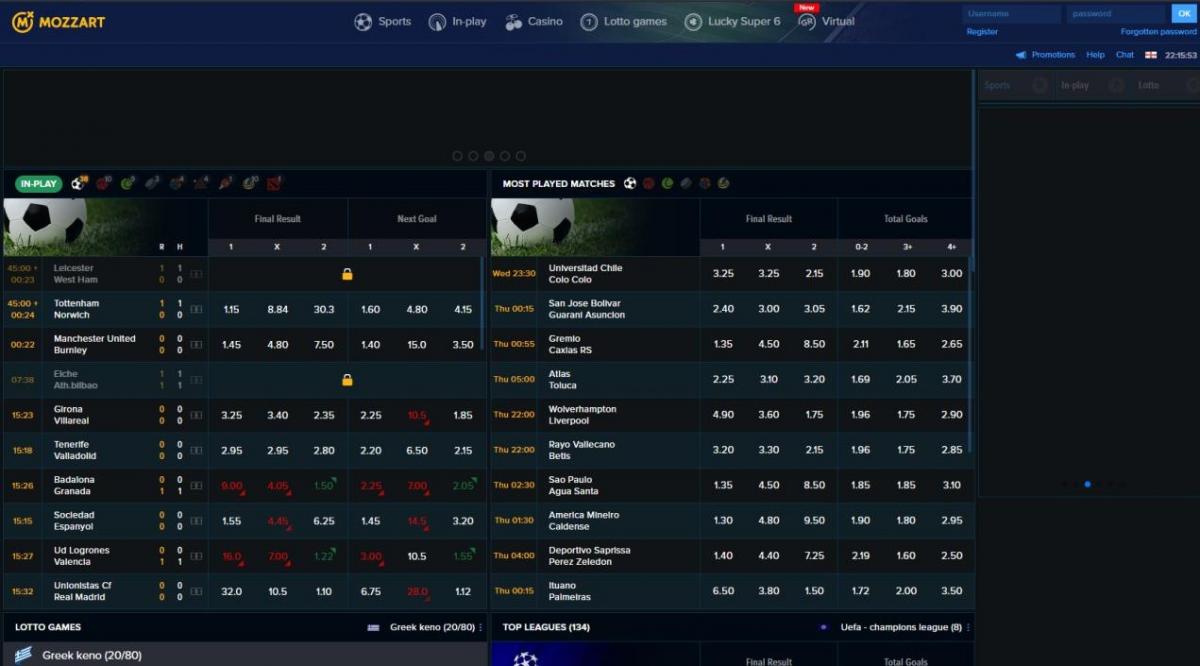This screenshot has width=1200, height=666.
Task: Select the green tennis icon in the In-Play filter row
Action: tap(128, 184)
